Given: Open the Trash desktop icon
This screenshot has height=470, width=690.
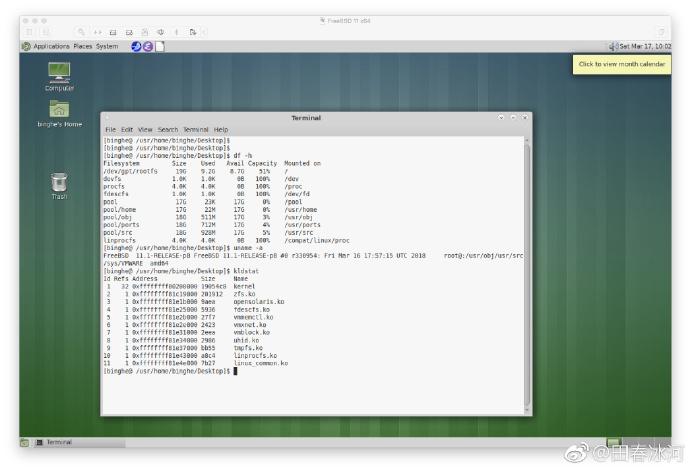Looking at the screenshot, I should pos(59,186).
